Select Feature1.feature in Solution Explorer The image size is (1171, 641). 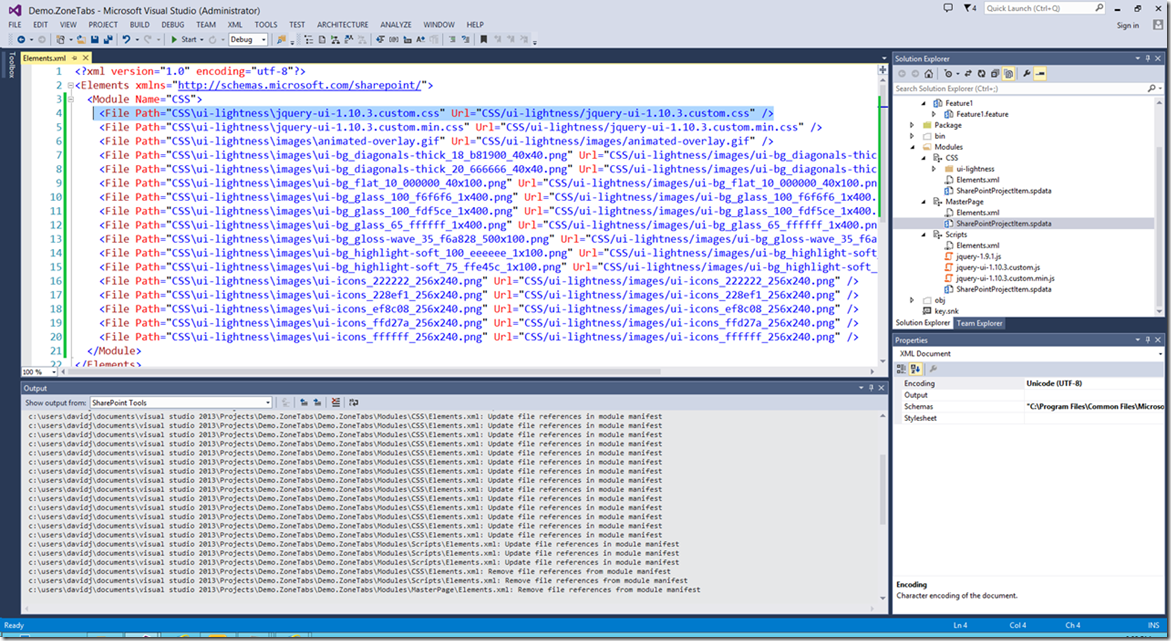click(982, 114)
